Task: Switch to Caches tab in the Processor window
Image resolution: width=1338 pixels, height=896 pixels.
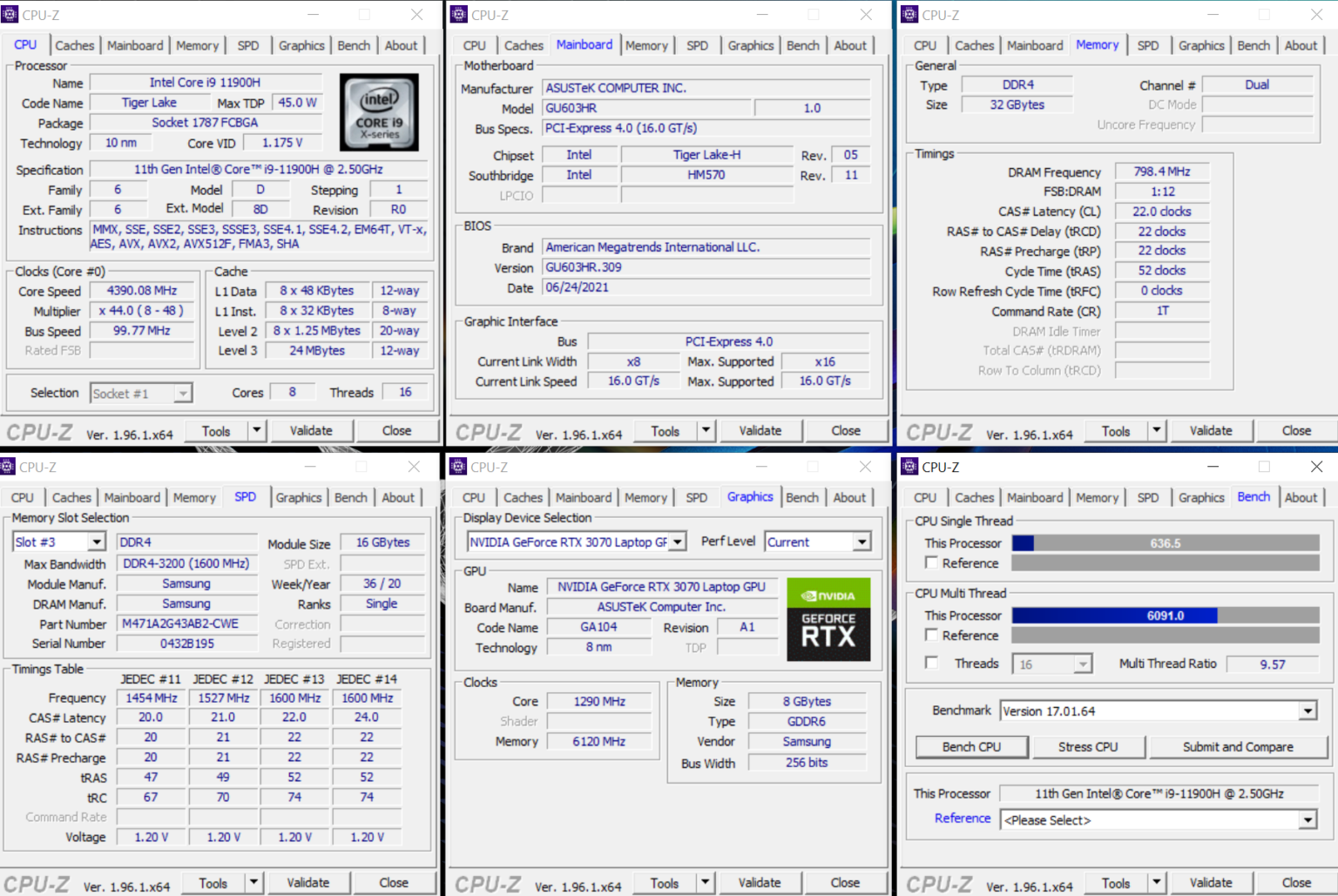Action: (x=74, y=45)
